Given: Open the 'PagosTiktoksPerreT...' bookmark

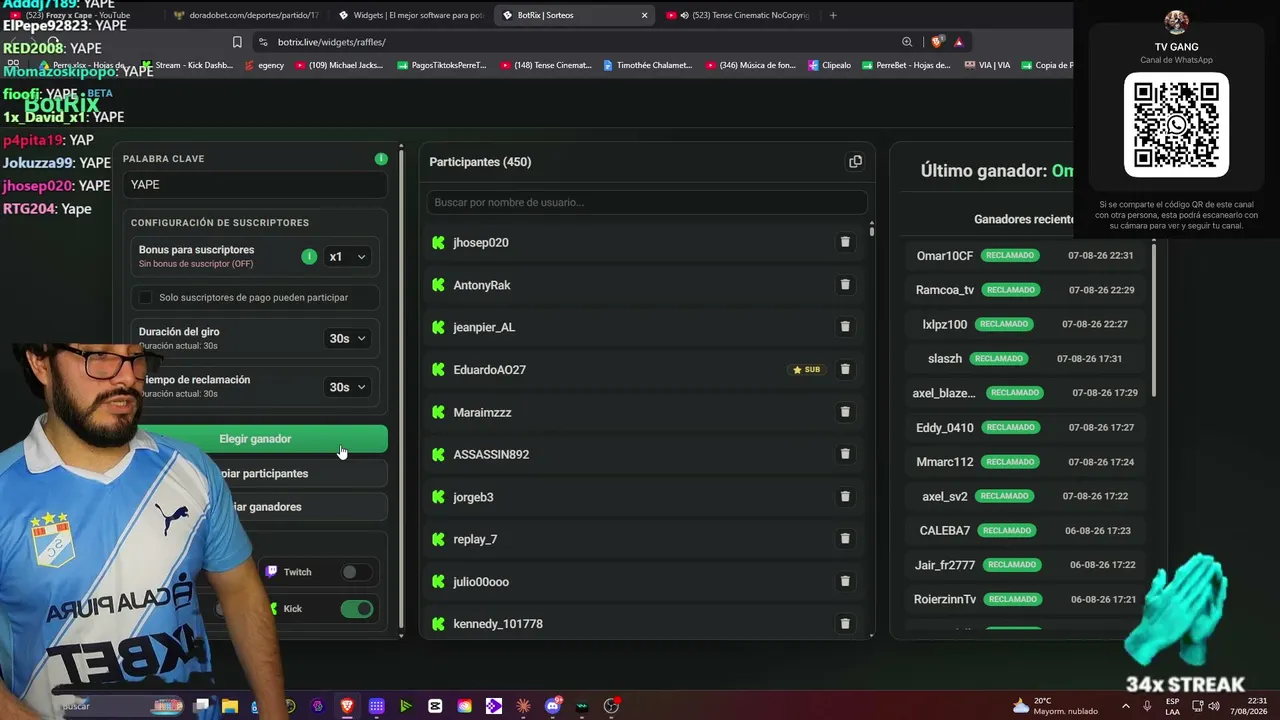Looking at the screenshot, I should pos(441,65).
